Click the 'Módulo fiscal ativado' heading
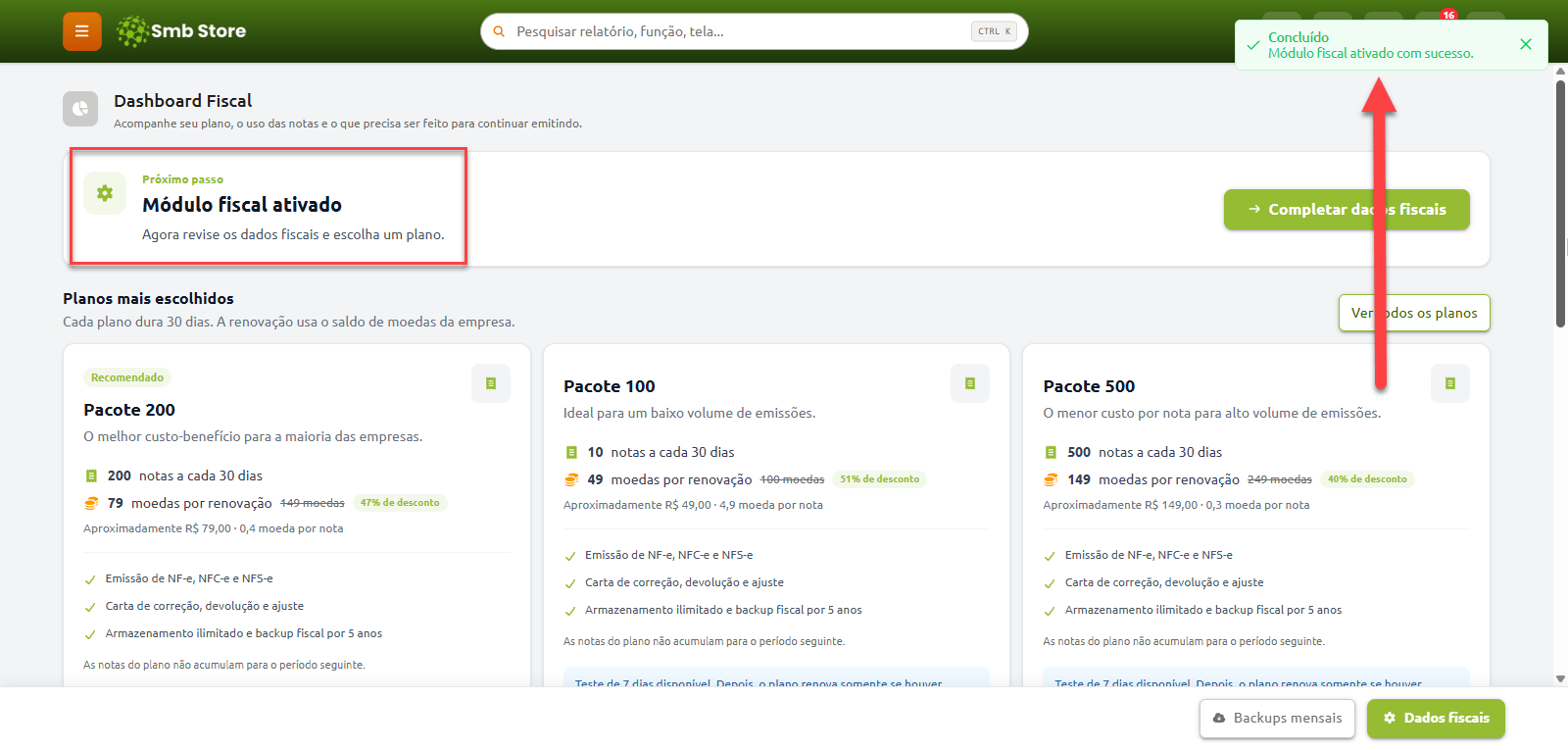This screenshot has width=1568, height=750. pyautogui.click(x=242, y=205)
